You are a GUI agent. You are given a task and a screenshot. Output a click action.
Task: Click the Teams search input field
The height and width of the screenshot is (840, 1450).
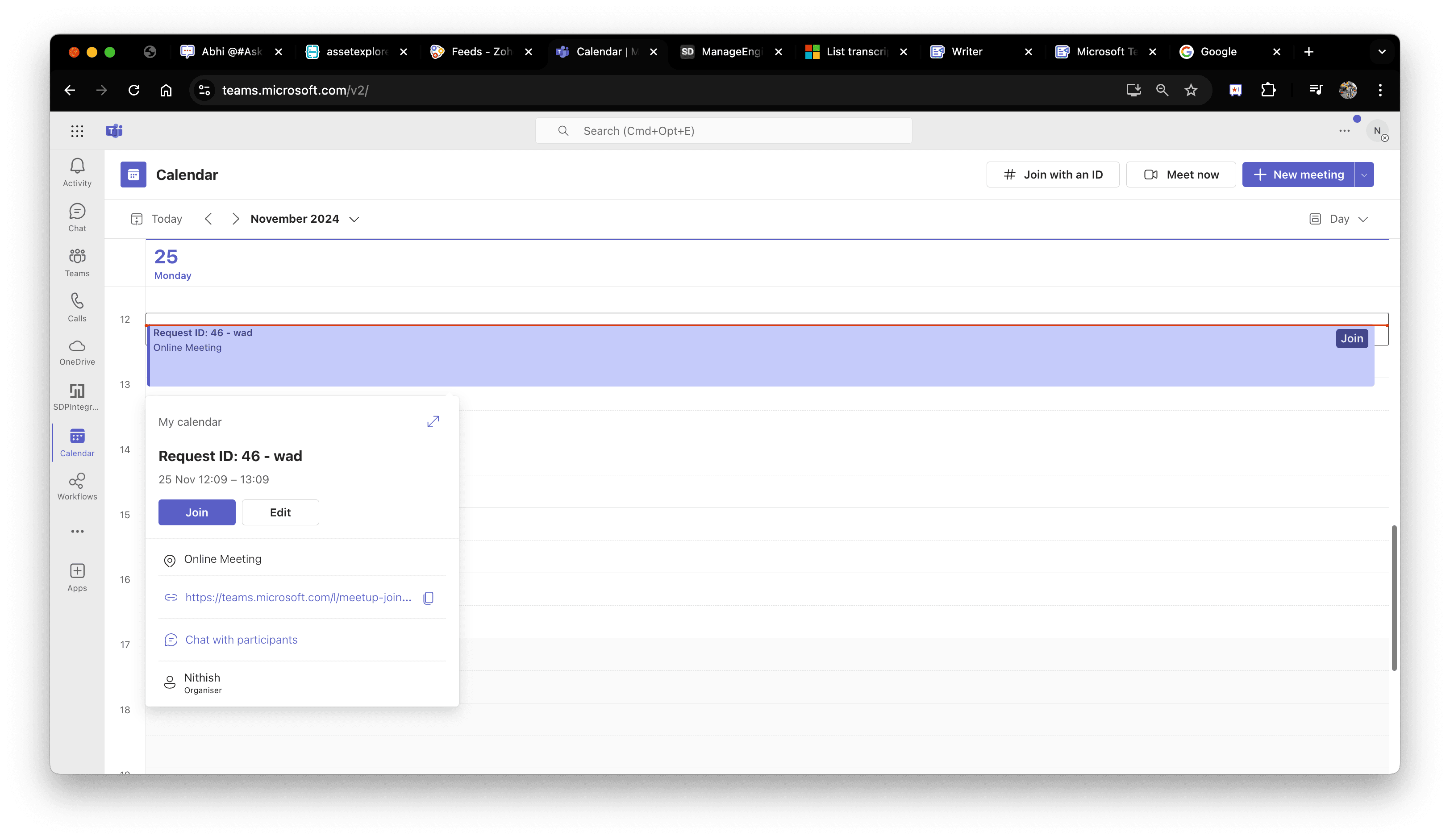[x=723, y=131]
